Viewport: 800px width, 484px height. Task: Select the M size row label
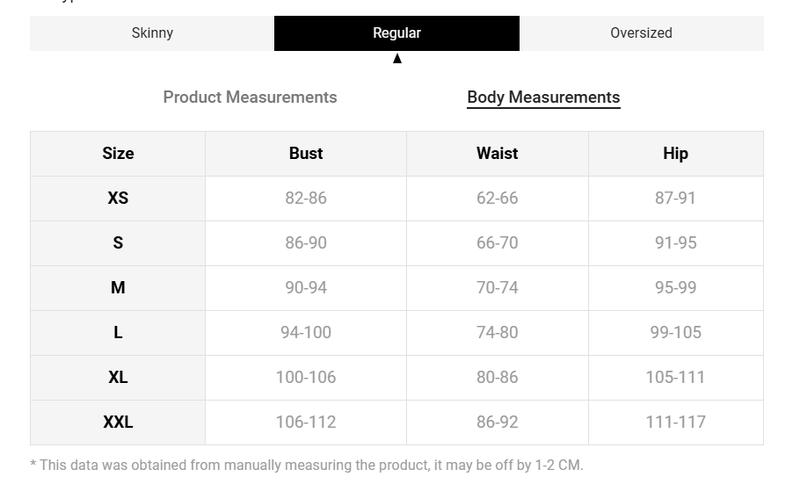tap(118, 288)
